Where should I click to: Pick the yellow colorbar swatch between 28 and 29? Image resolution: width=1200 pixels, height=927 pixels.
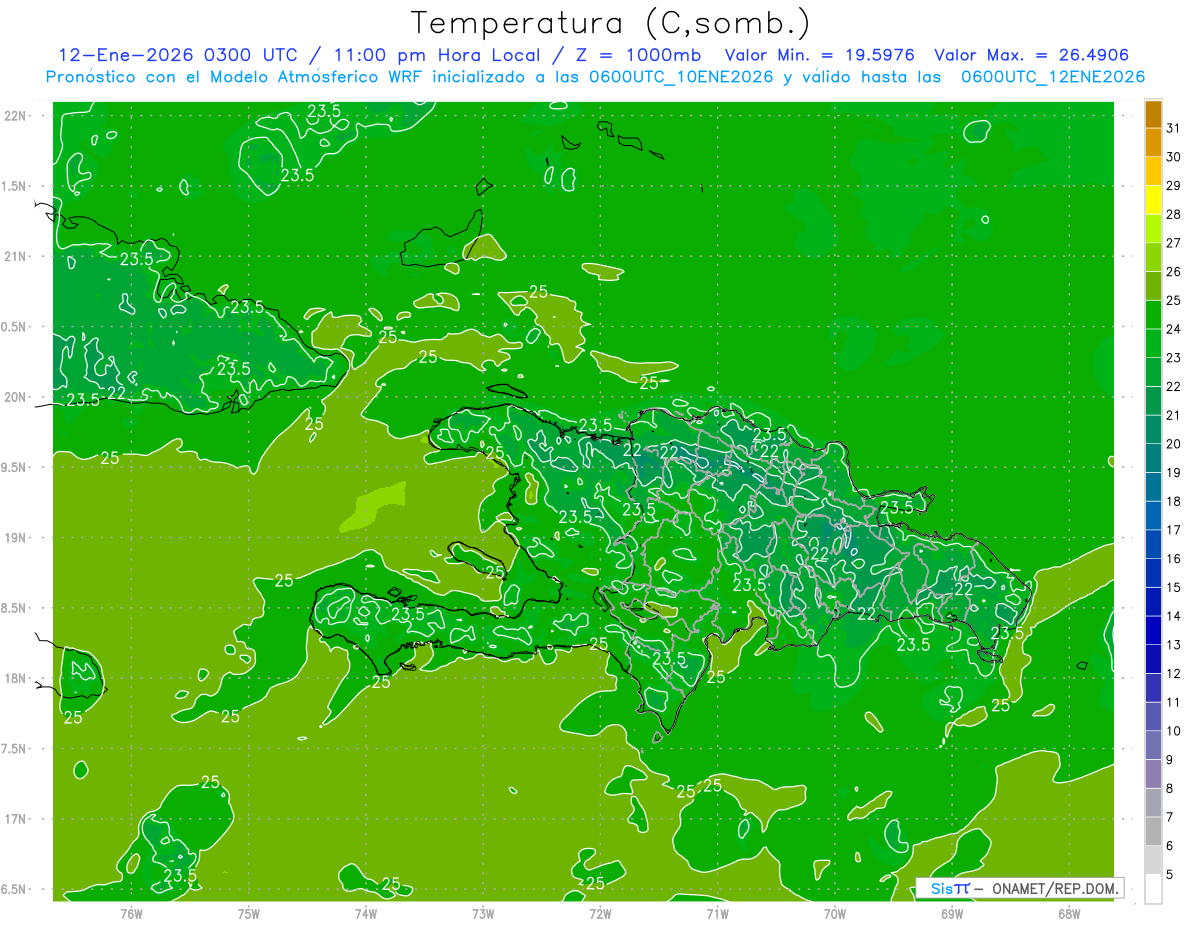click(1153, 200)
